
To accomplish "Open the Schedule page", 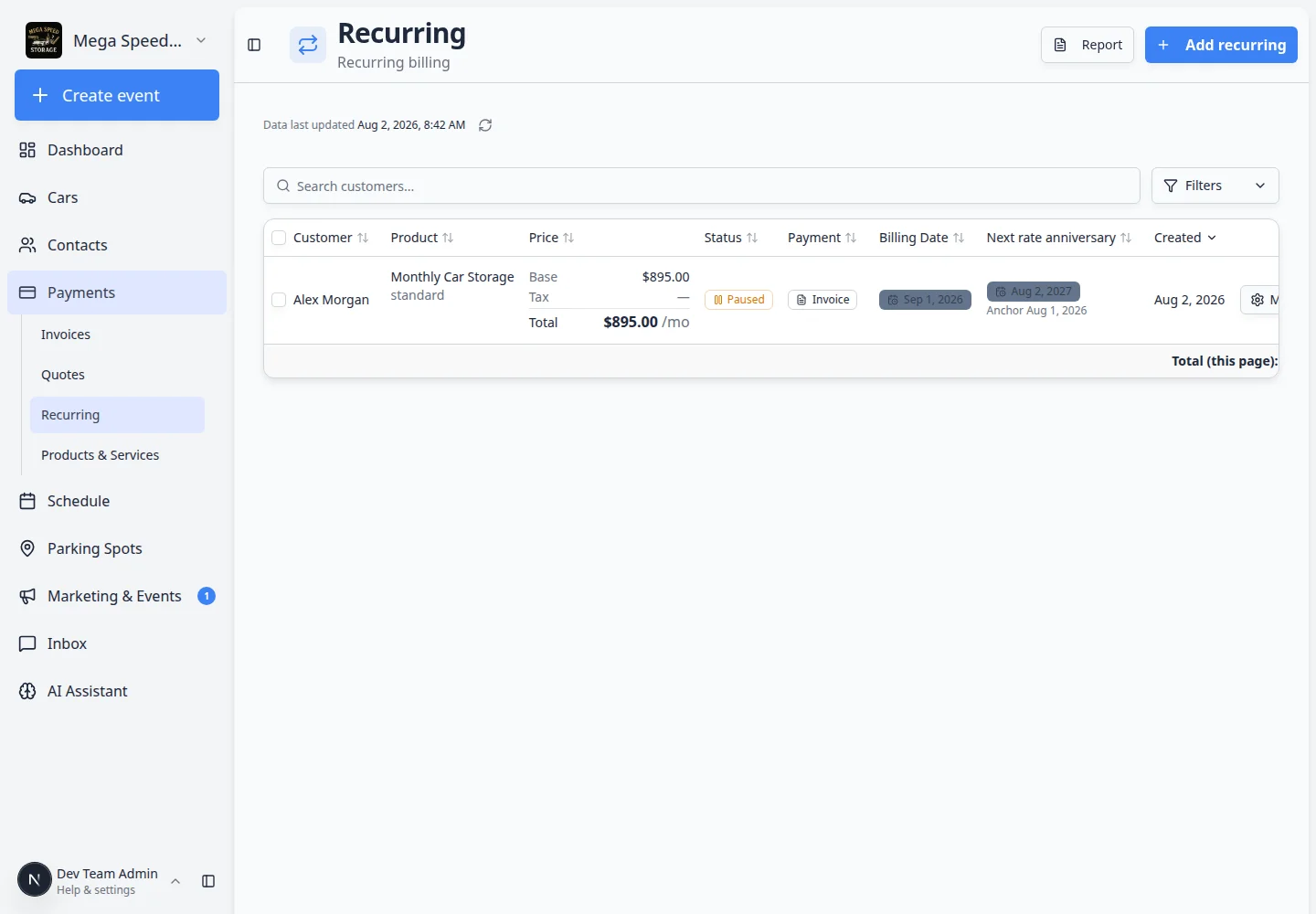I will pos(117,501).
